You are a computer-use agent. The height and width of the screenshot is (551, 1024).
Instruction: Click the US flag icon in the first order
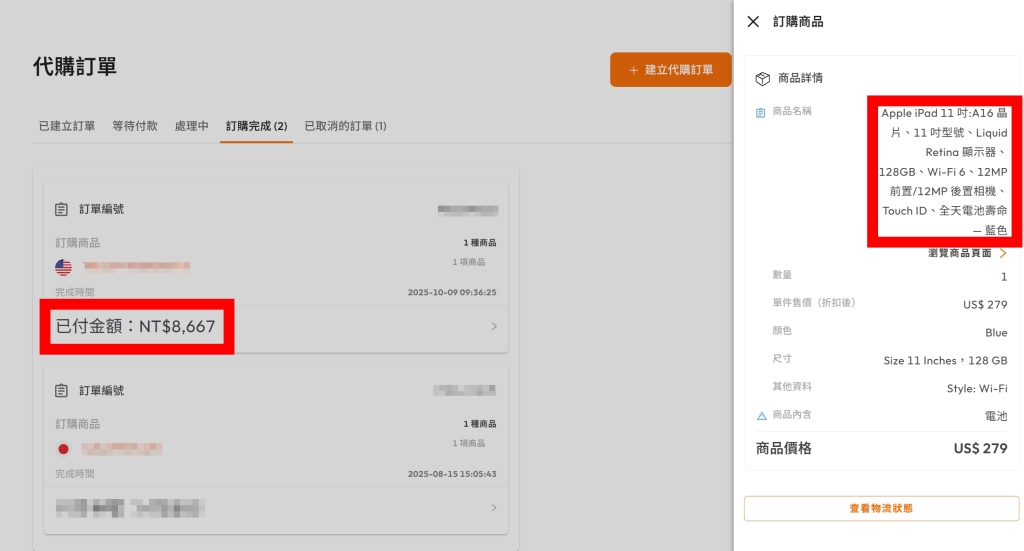point(64,267)
